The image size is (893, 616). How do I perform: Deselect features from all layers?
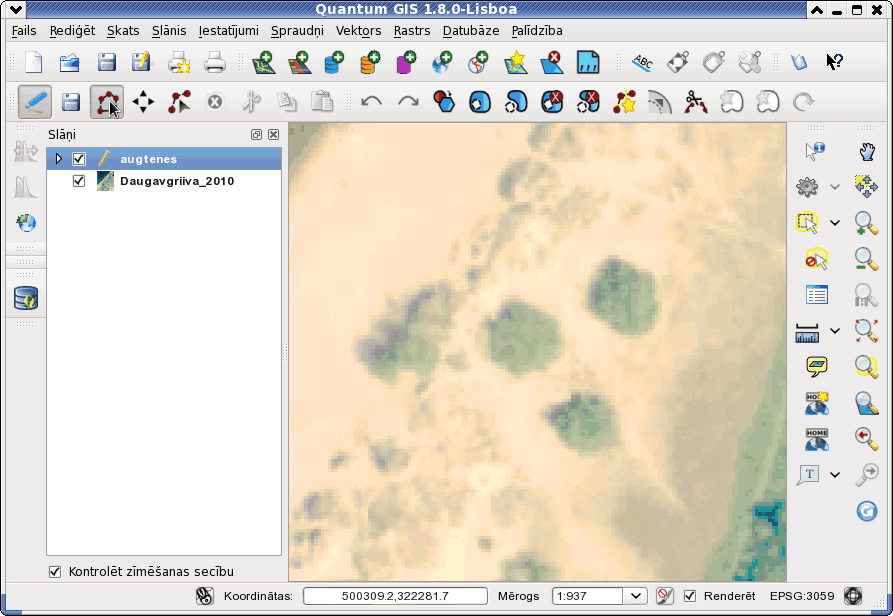[816, 259]
